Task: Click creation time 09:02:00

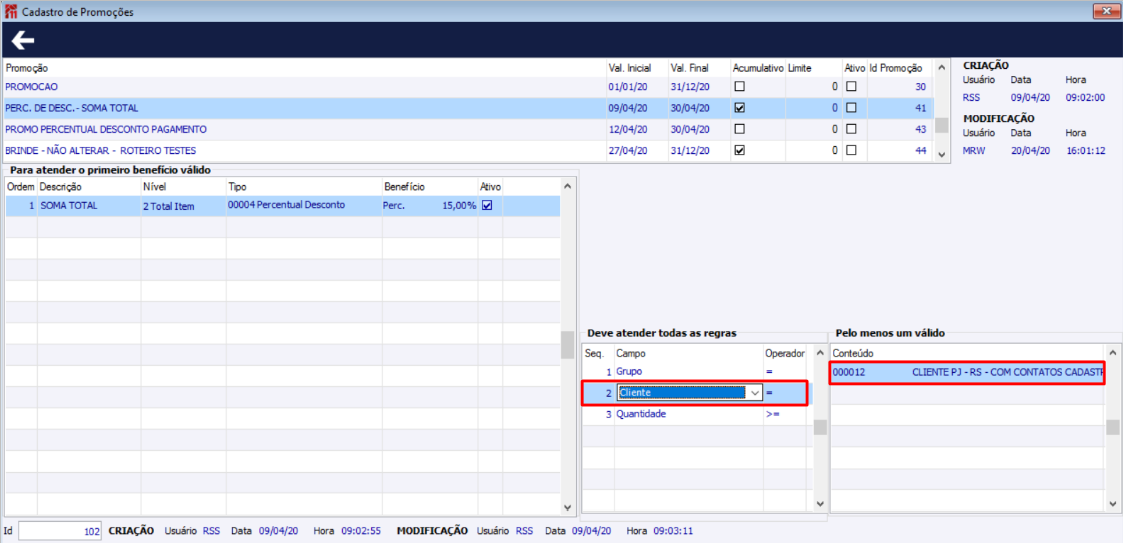Action: pyautogui.click(x=1086, y=97)
